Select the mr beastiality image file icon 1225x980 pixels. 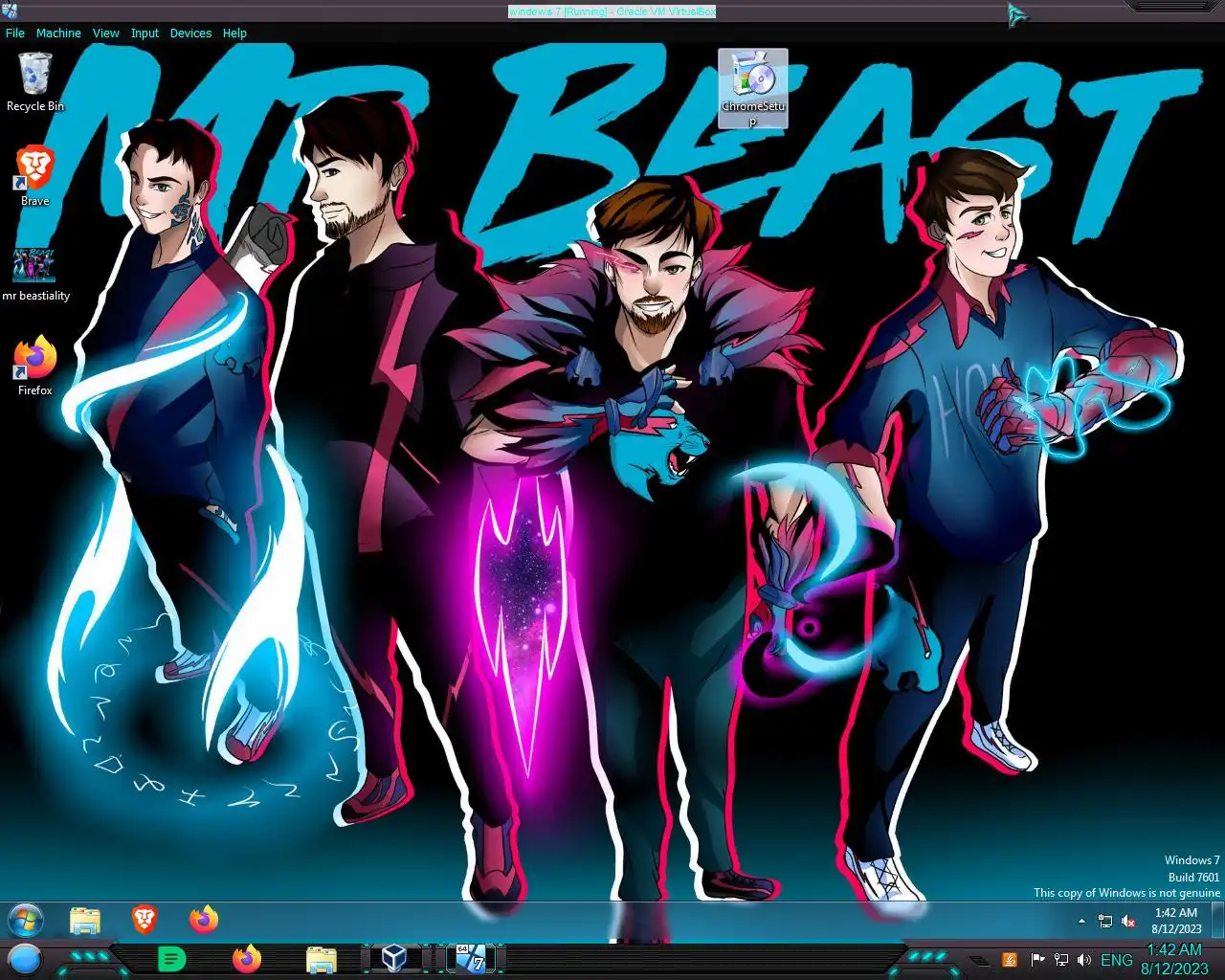[35, 275]
